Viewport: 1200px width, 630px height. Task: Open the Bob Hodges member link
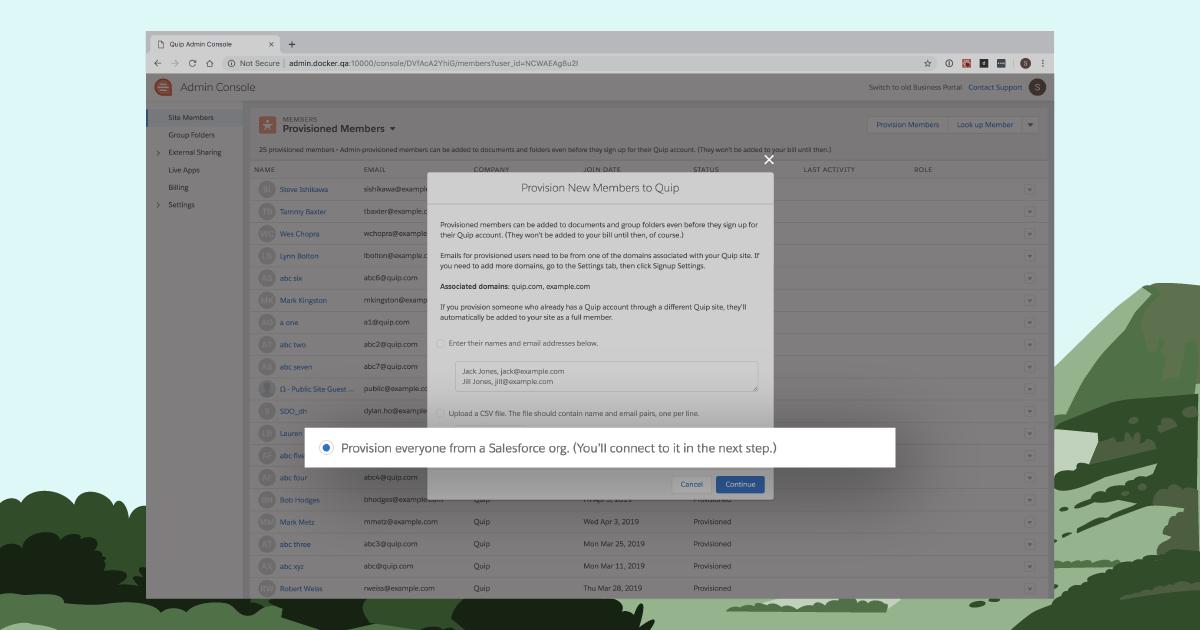300,499
